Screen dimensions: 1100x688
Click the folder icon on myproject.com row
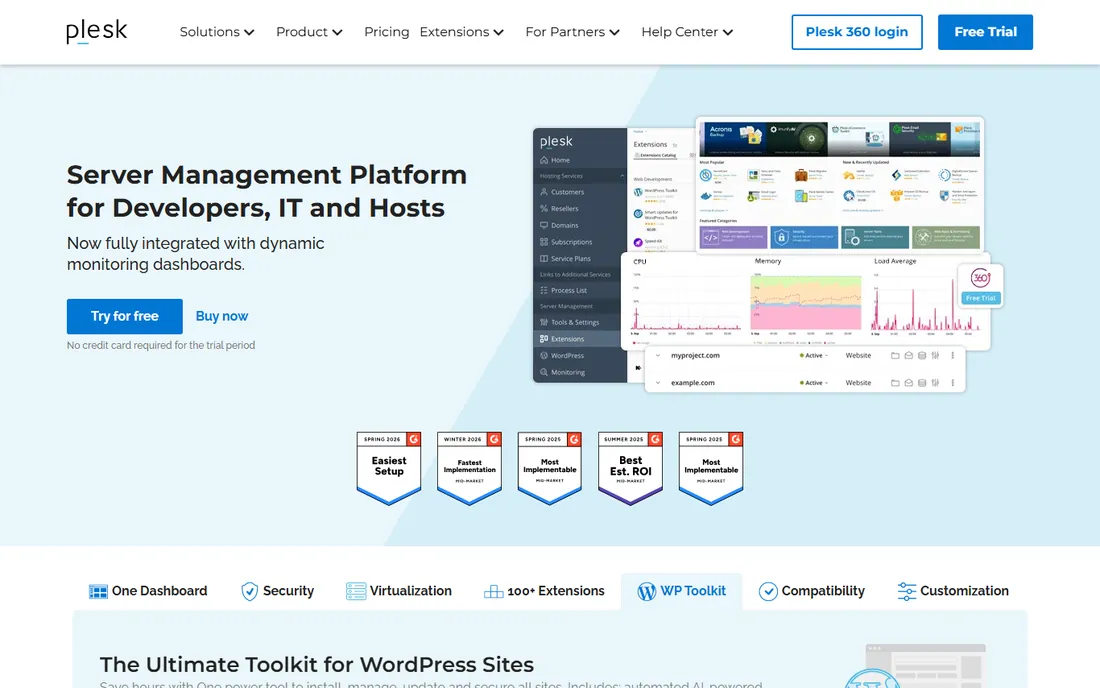tap(895, 356)
